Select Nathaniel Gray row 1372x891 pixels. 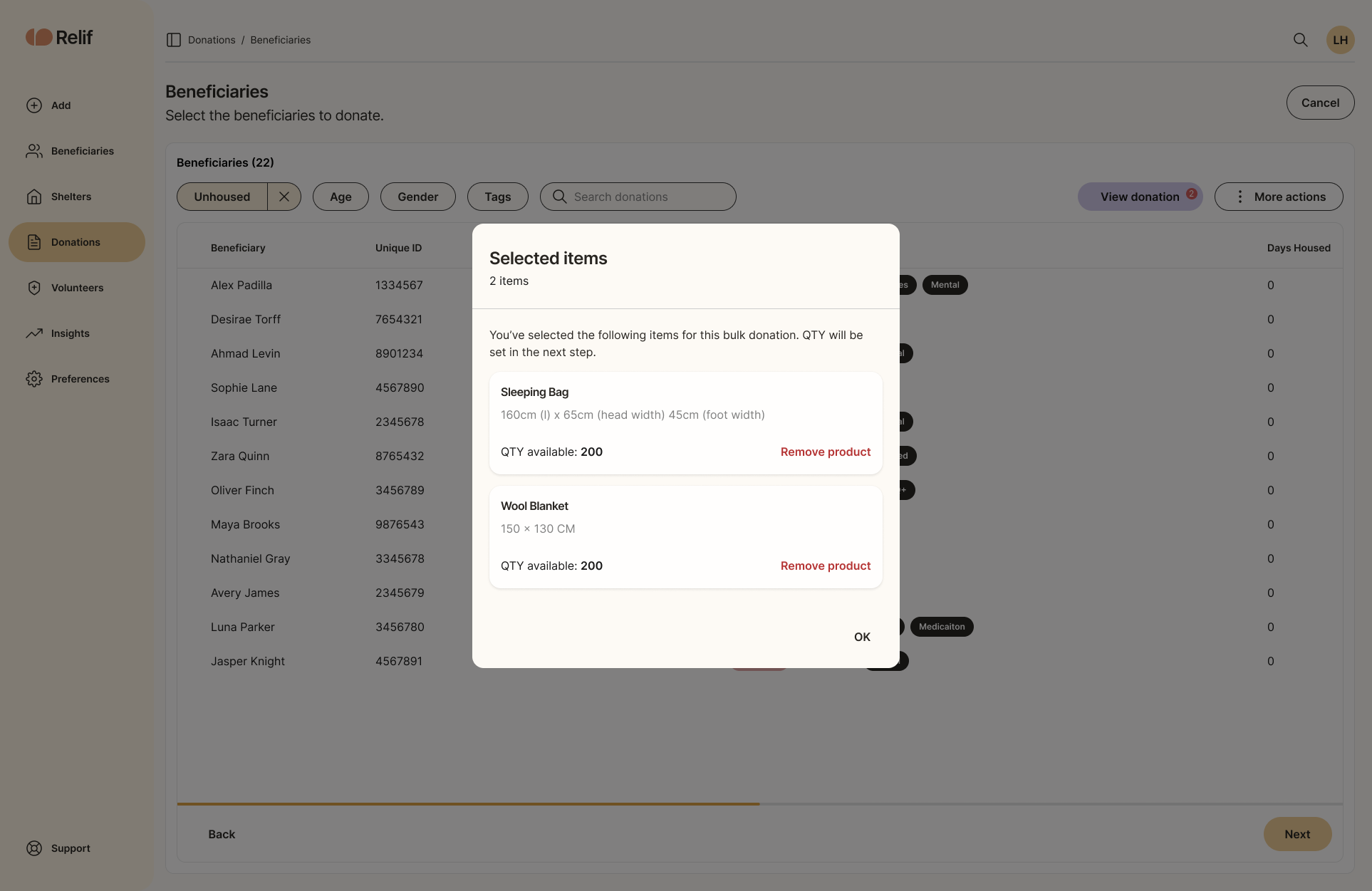[251, 558]
